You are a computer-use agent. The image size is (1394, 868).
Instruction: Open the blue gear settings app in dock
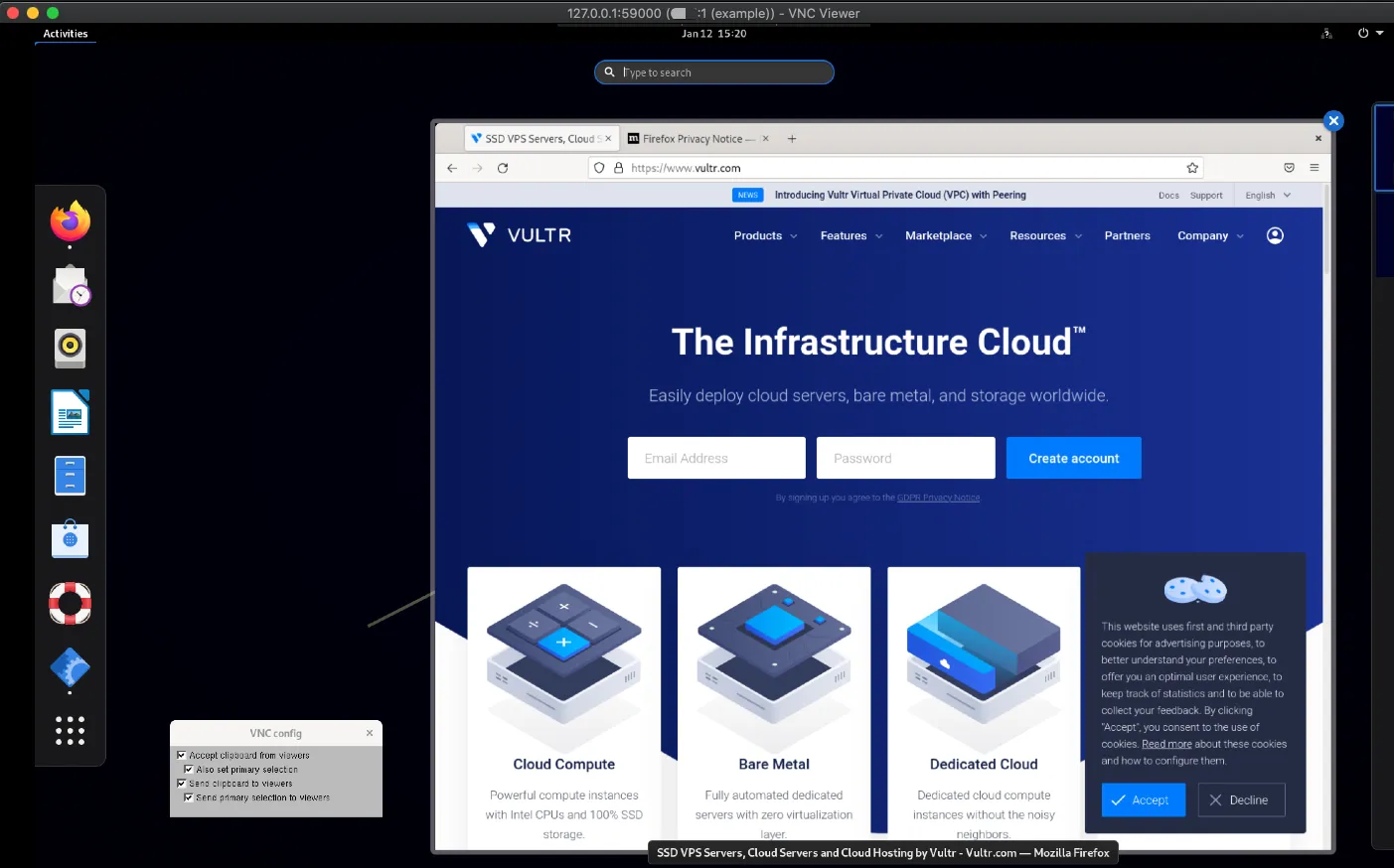pyautogui.click(x=70, y=667)
